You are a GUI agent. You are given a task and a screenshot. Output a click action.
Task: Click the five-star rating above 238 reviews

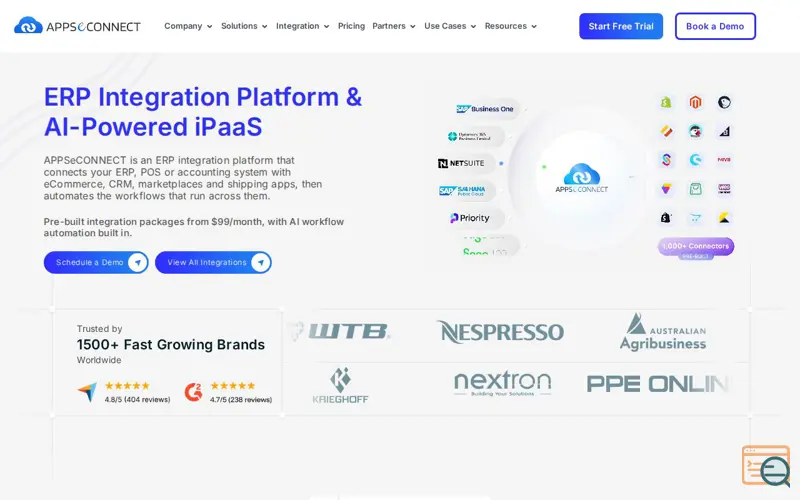[x=233, y=386]
